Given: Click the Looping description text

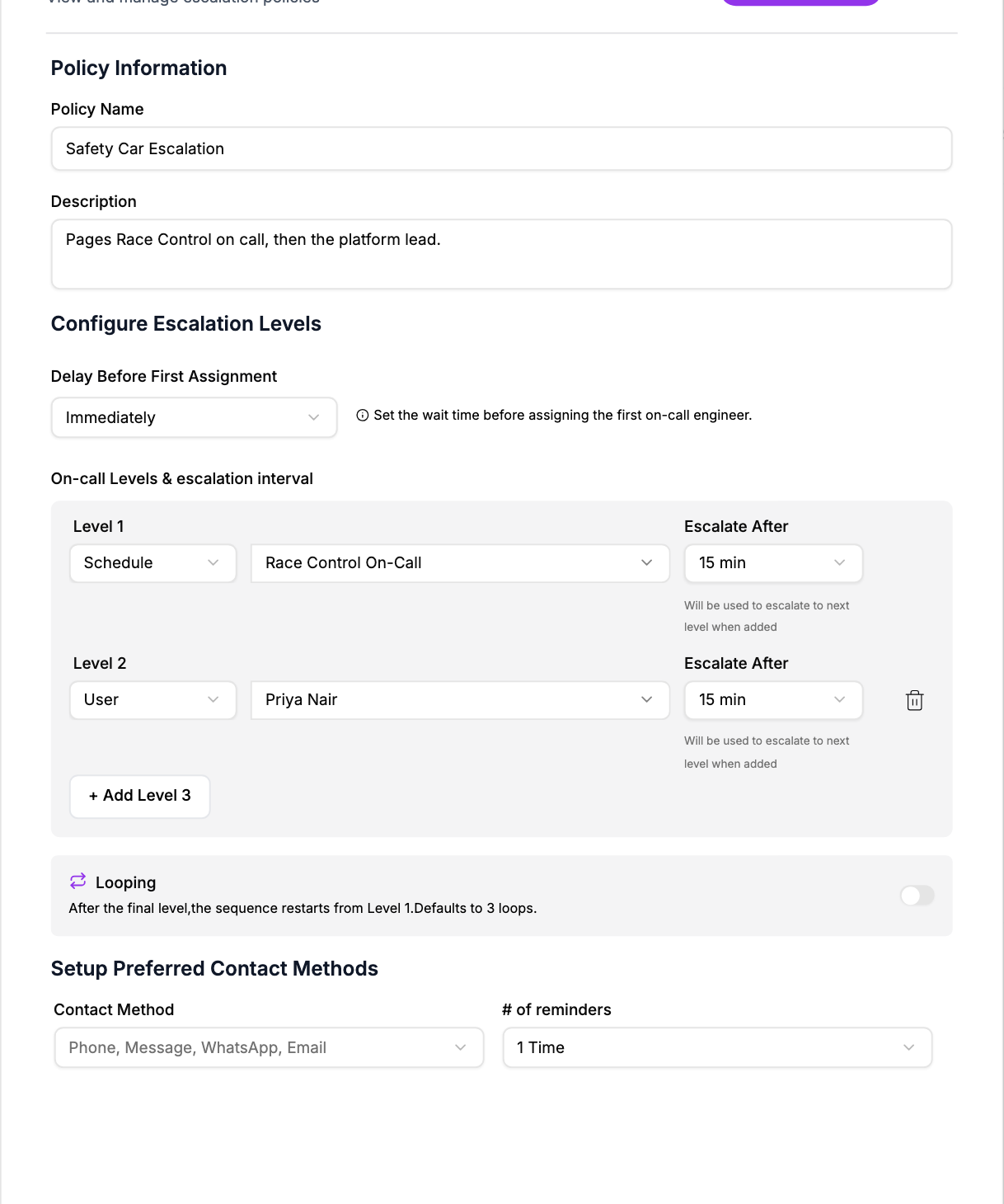Looking at the screenshot, I should point(303,908).
